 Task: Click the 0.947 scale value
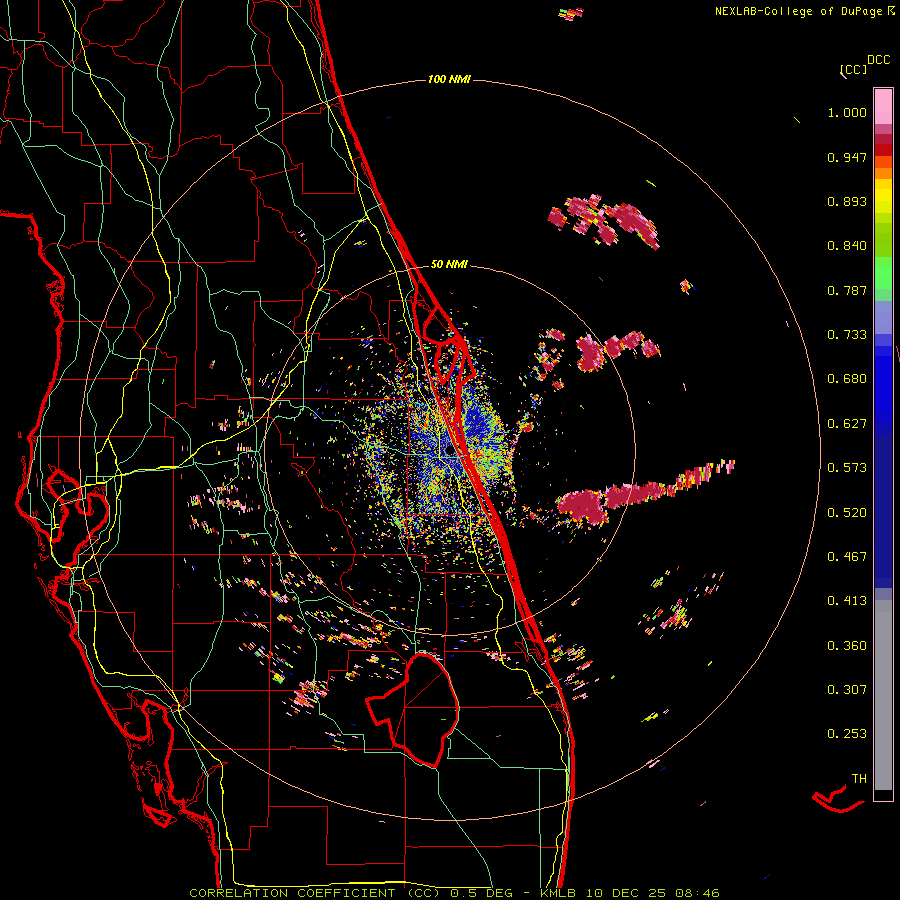847,157
